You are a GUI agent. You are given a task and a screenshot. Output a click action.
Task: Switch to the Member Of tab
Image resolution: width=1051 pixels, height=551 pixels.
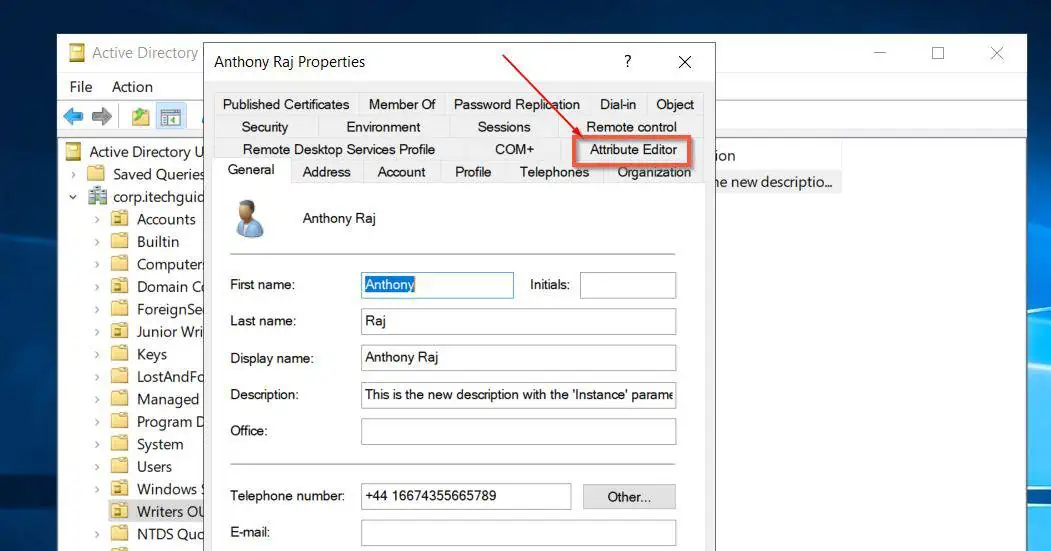tap(401, 105)
